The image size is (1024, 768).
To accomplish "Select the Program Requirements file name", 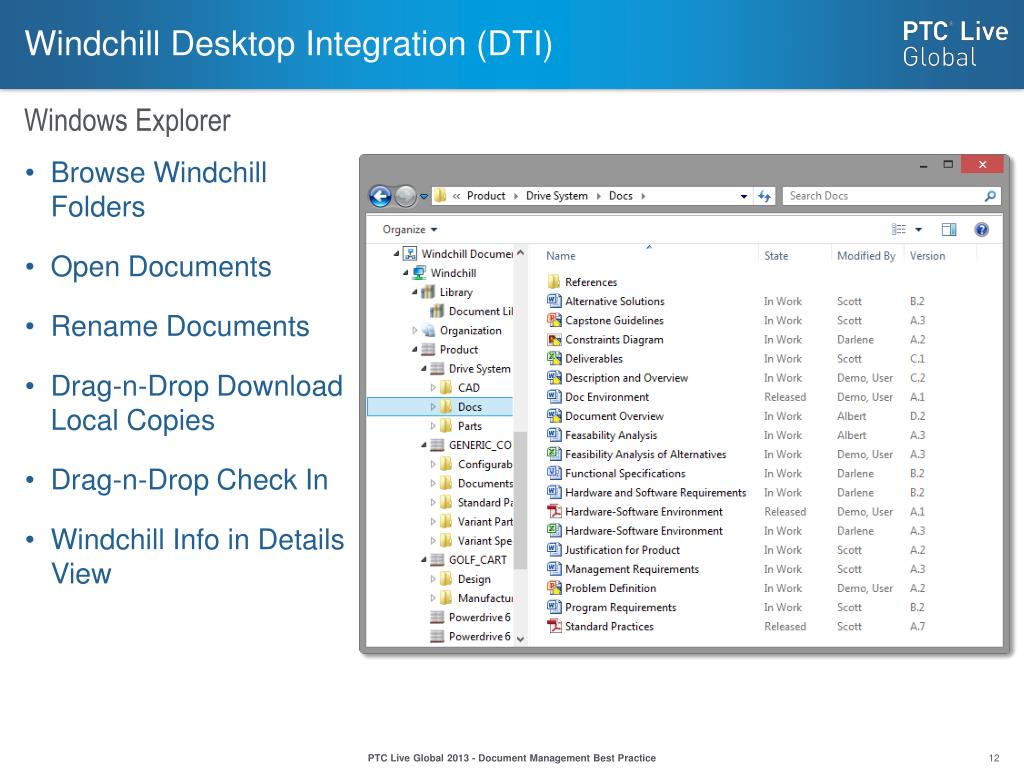I will tap(620, 607).
